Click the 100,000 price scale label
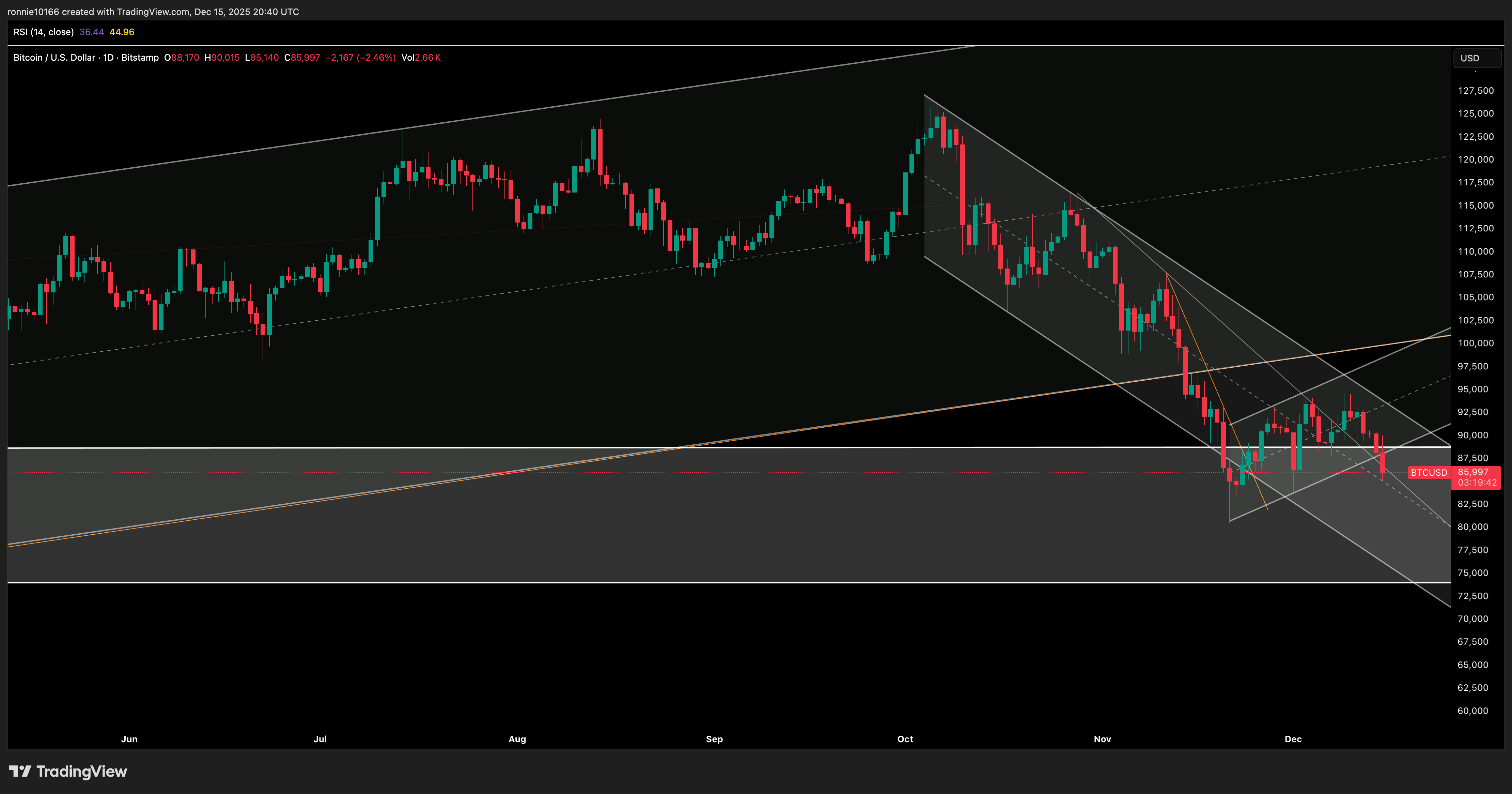This screenshot has height=794, width=1512. point(1476,343)
